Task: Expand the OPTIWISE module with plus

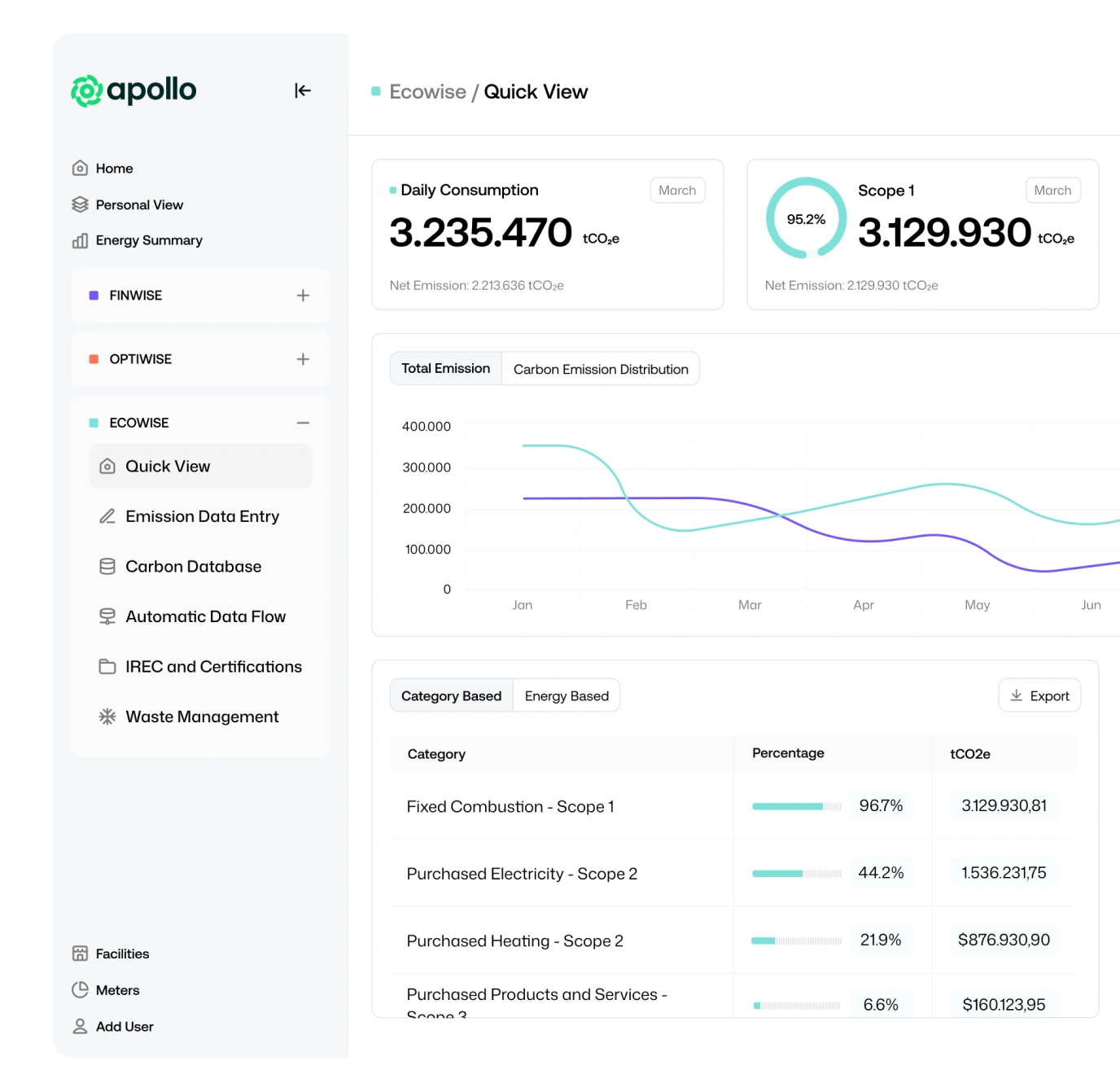Action: (303, 359)
